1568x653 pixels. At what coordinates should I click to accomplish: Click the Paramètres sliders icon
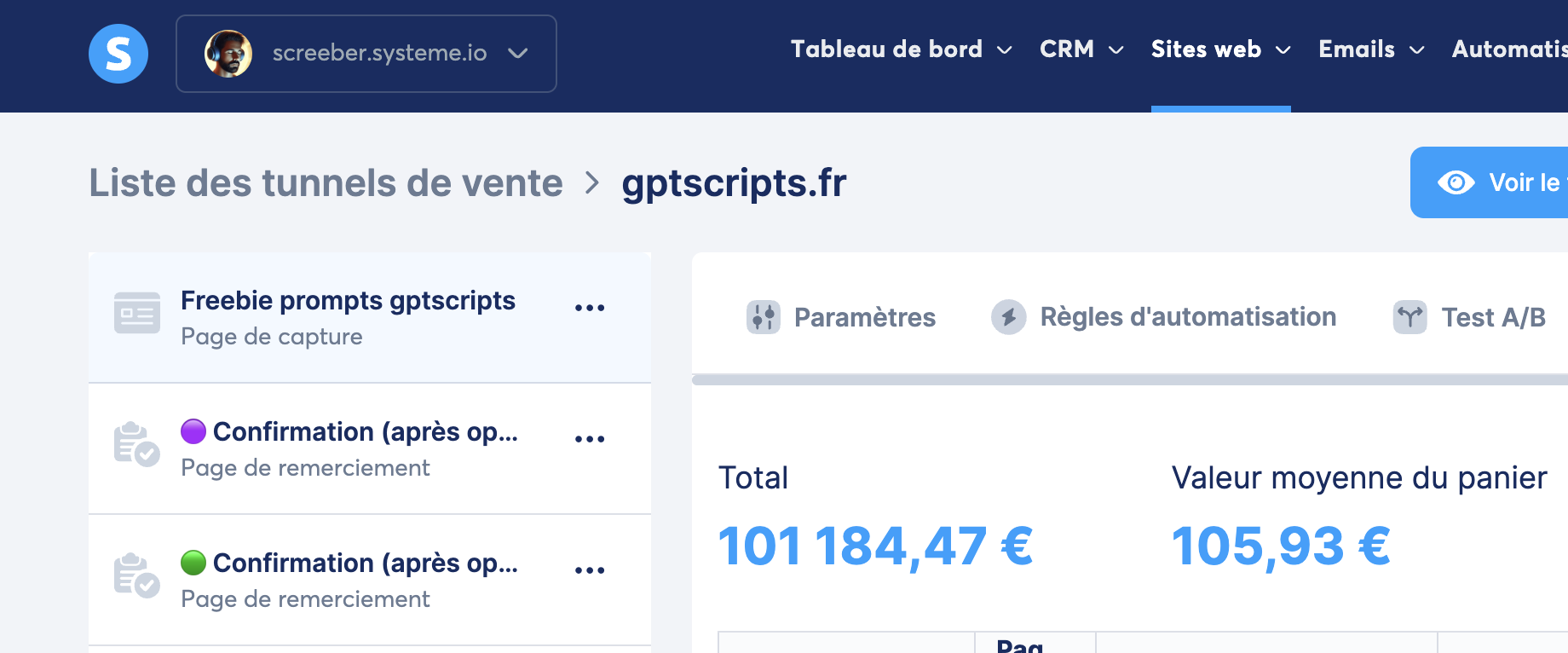pyautogui.click(x=764, y=317)
